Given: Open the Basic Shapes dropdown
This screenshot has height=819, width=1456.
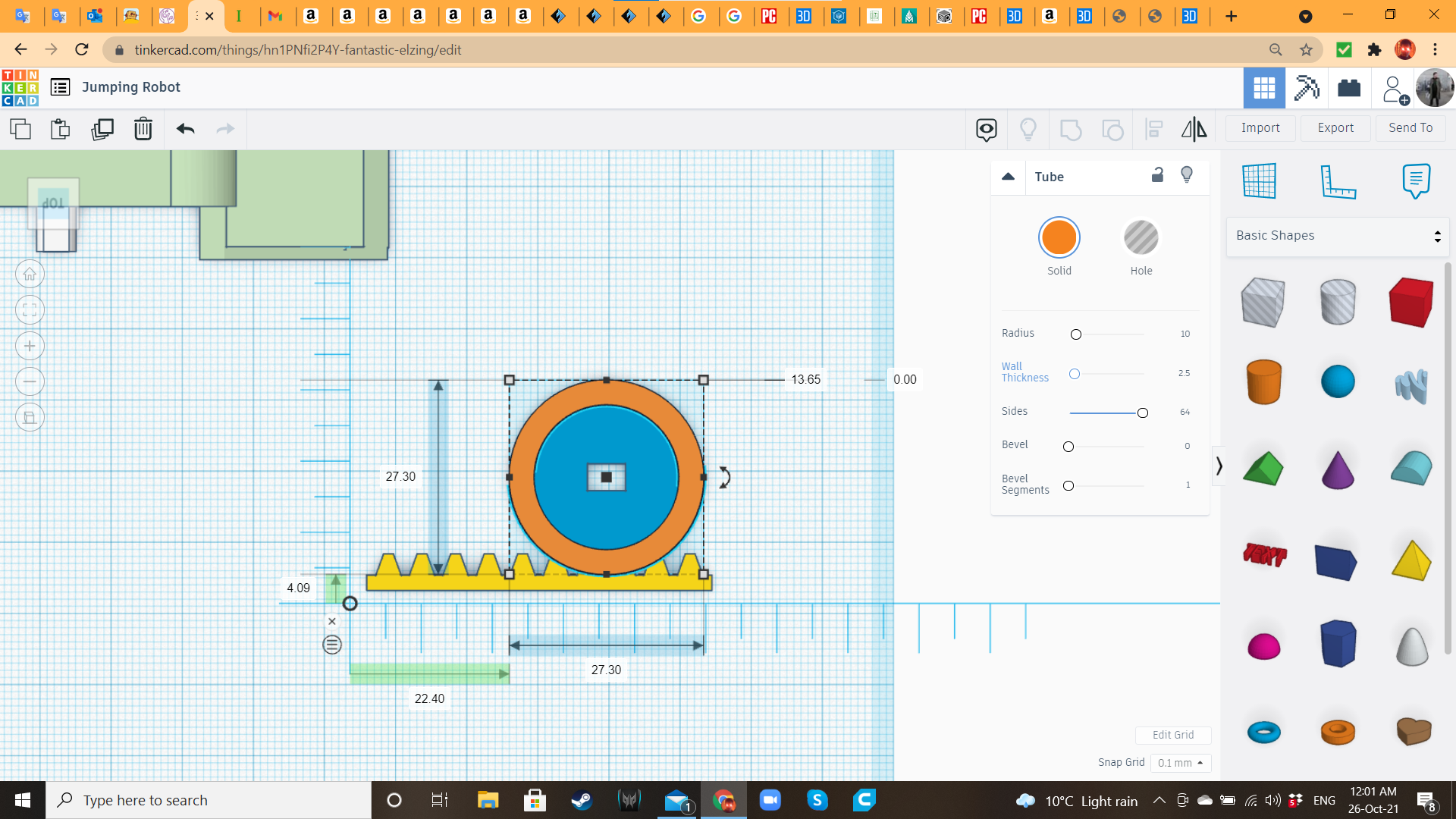Looking at the screenshot, I should click(x=1337, y=236).
